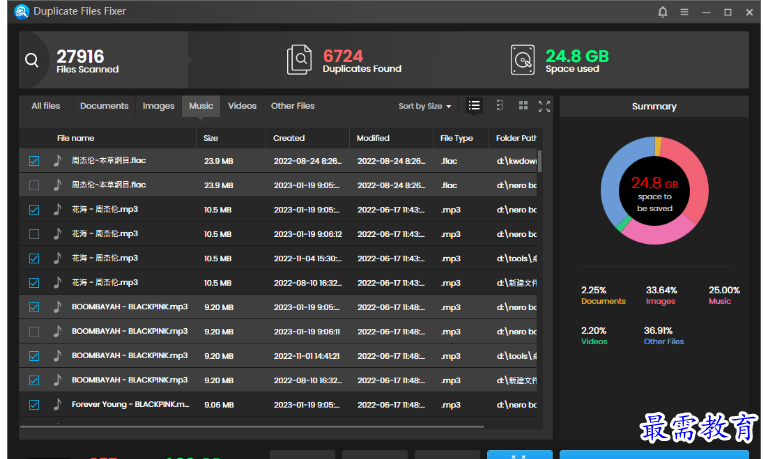Click music note icon of 花海 created 2022-11-04

57,258
